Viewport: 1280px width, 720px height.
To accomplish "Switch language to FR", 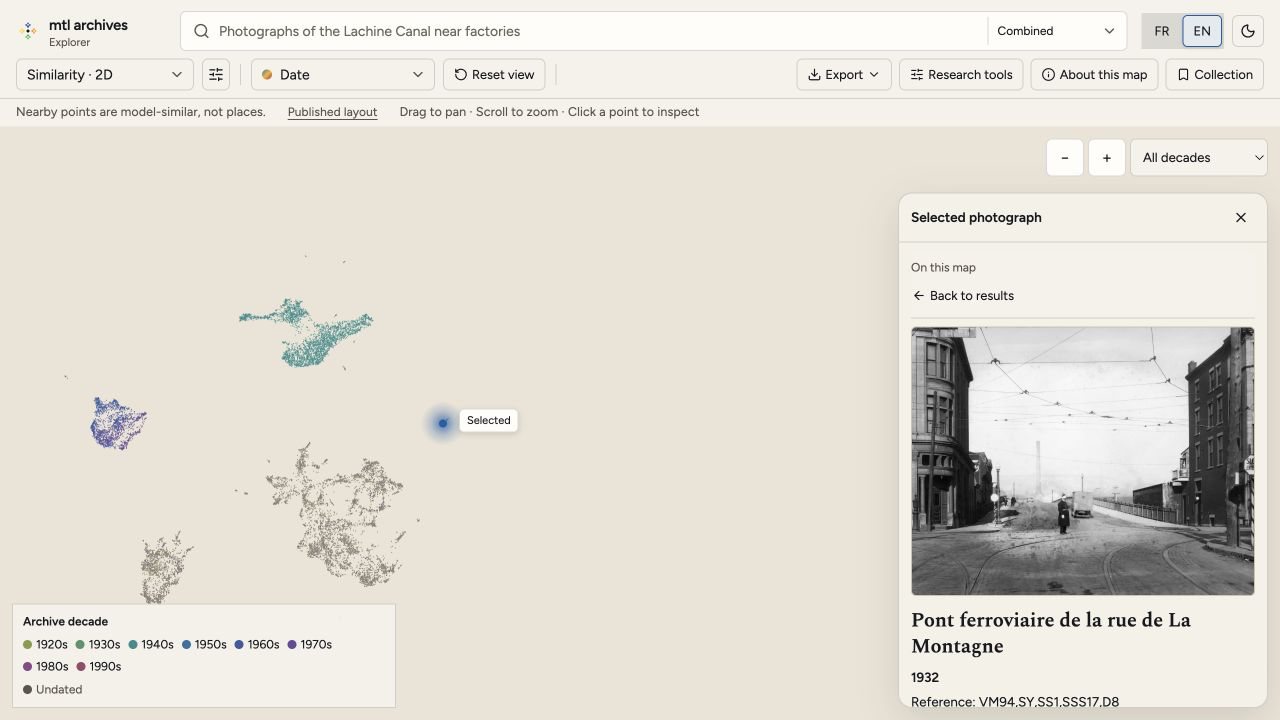I will coord(1162,31).
